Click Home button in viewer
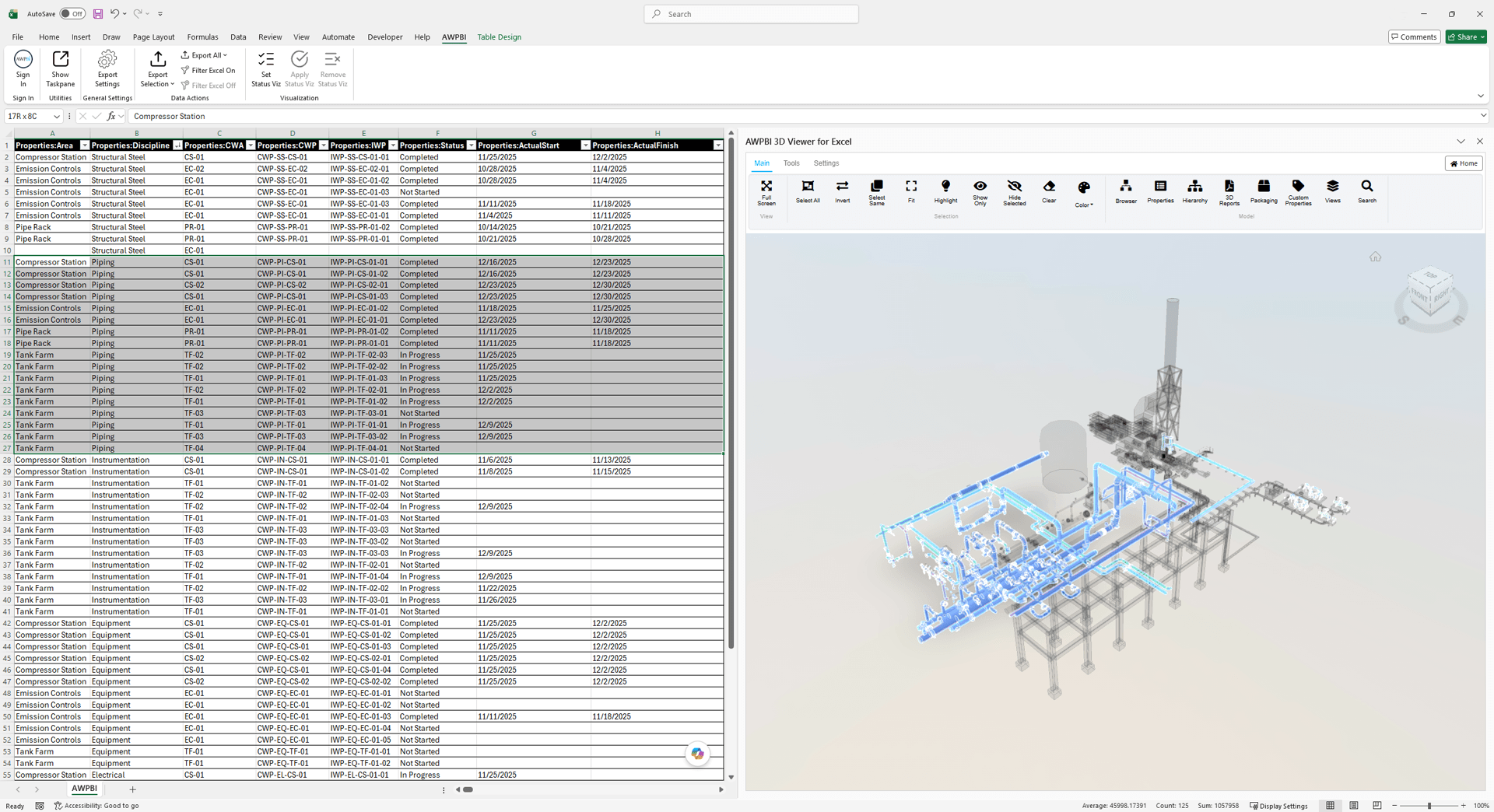 (1464, 163)
